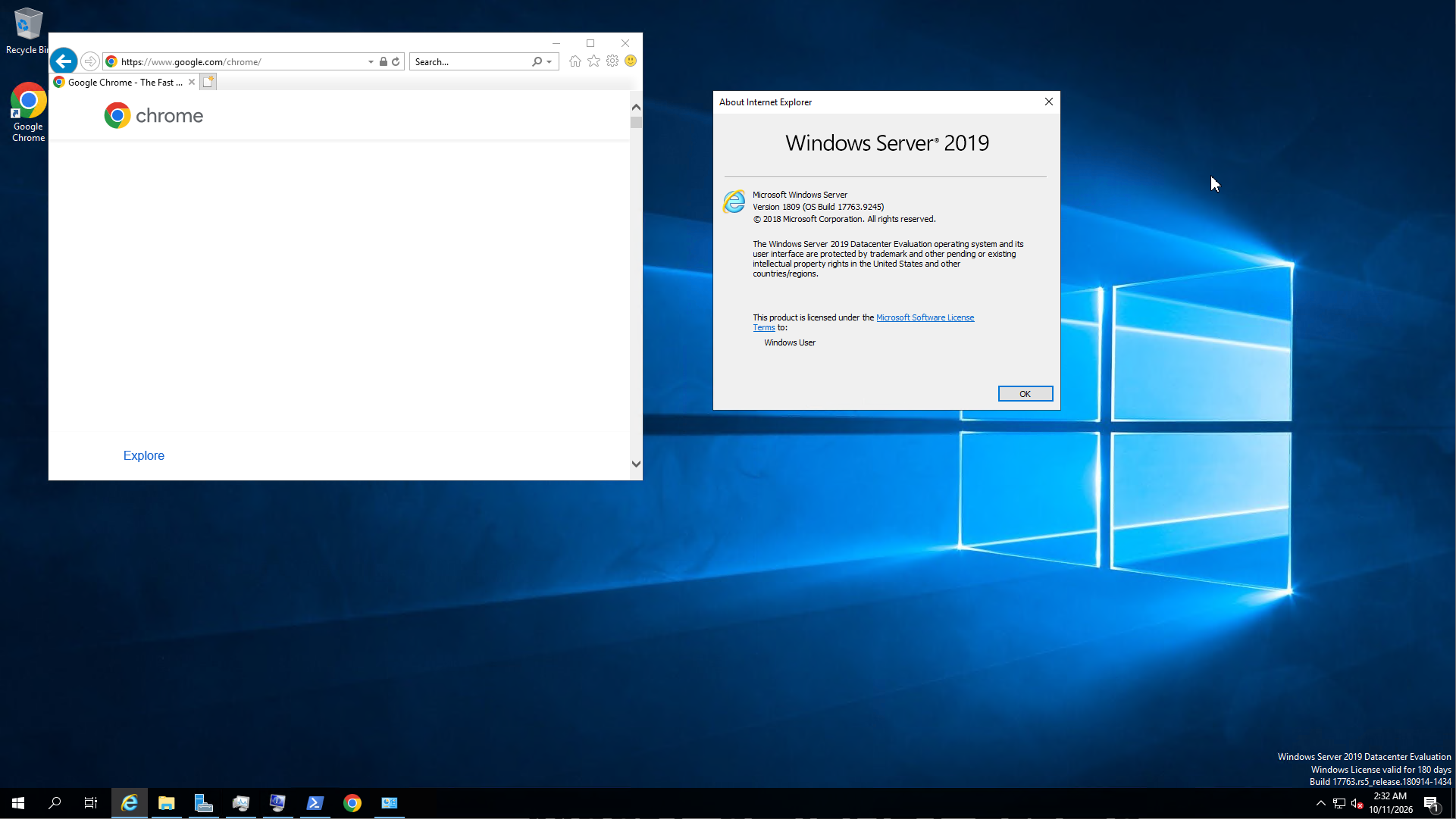1456x819 pixels.
Task: Close the Google Chrome tab
Action: click(x=192, y=82)
